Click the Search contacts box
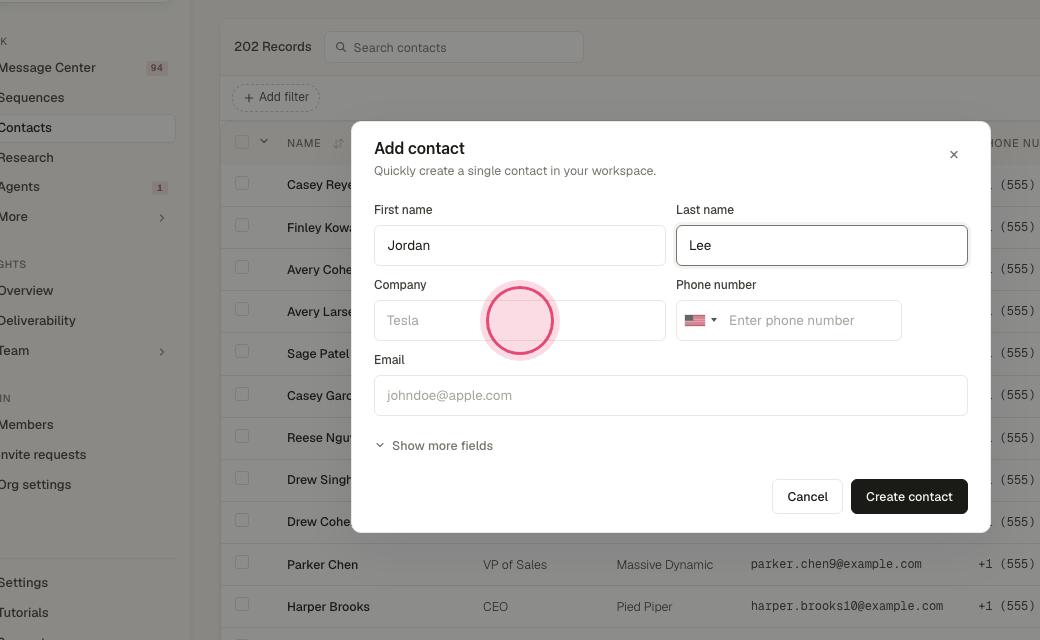The width and height of the screenshot is (1040, 640). coord(454,47)
